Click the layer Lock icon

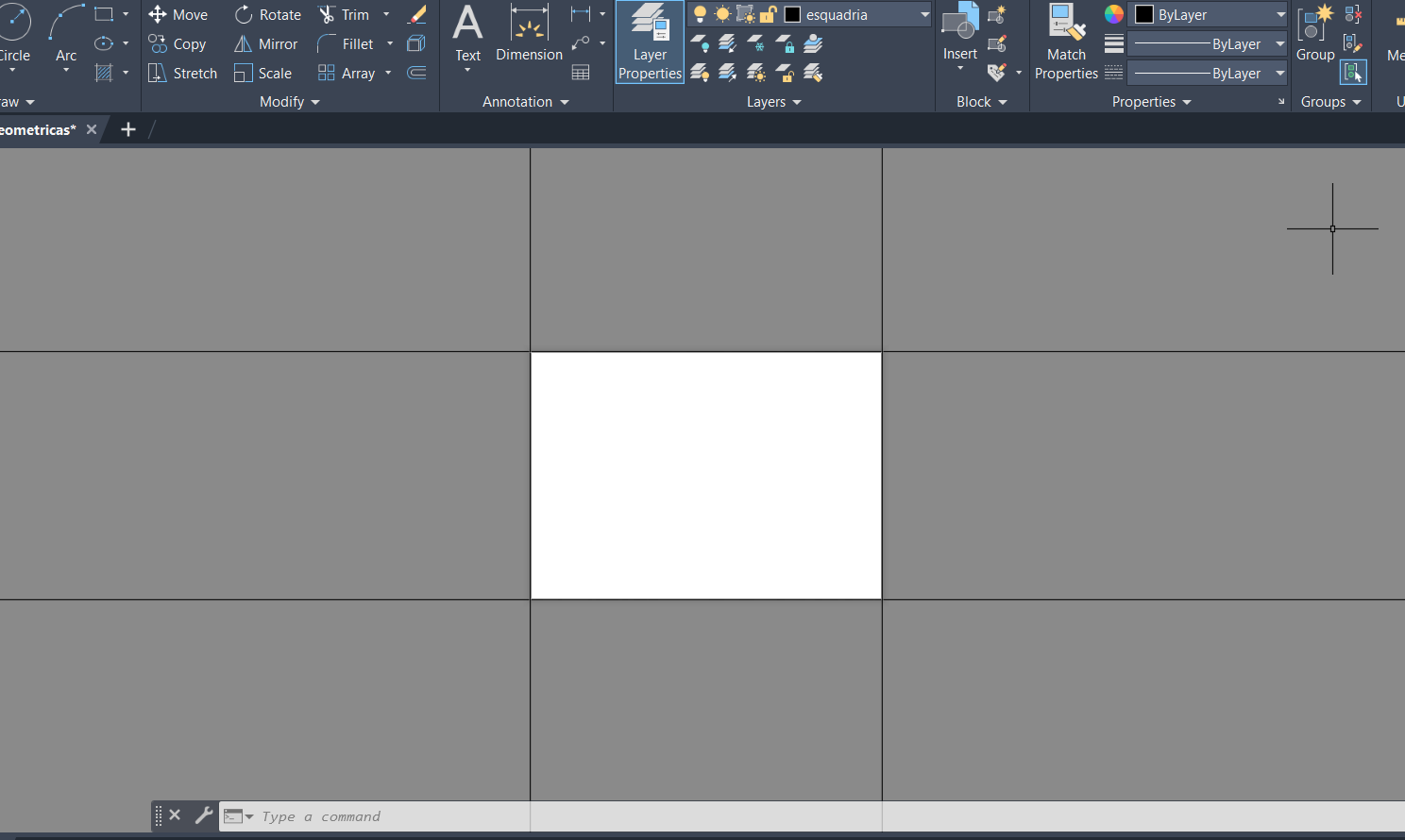pos(785,43)
